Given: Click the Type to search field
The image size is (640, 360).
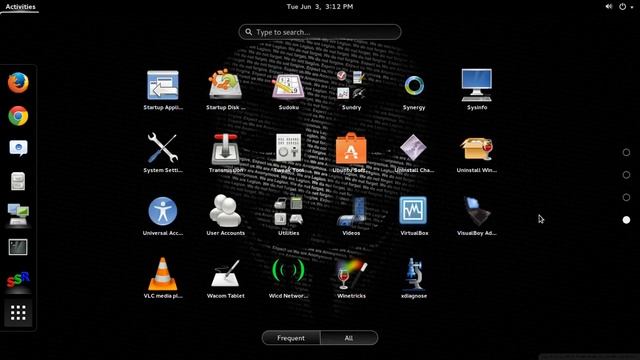Looking at the screenshot, I should pyautogui.click(x=320, y=32).
